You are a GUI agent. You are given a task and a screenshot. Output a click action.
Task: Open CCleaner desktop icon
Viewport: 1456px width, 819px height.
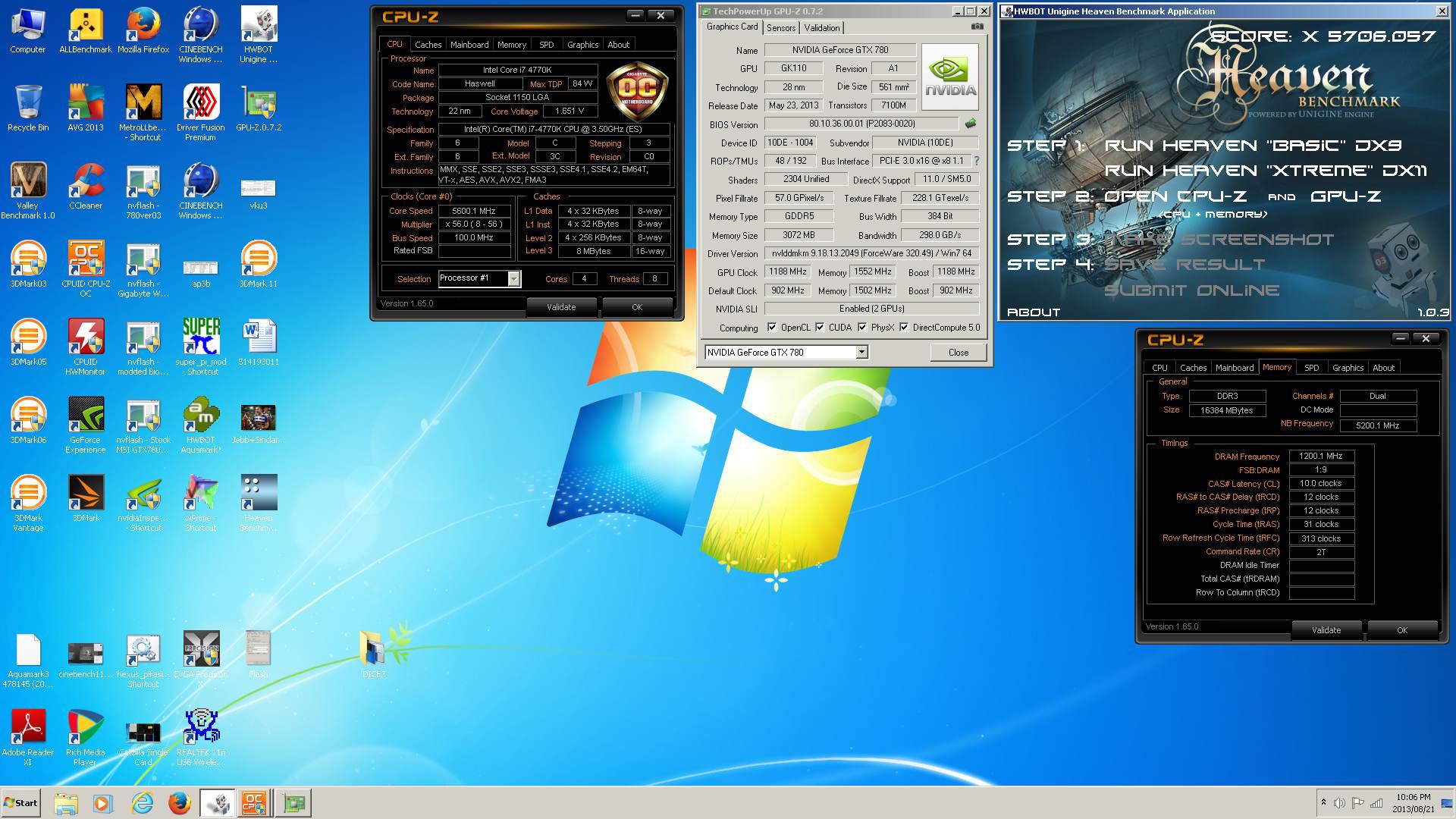coord(86,187)
